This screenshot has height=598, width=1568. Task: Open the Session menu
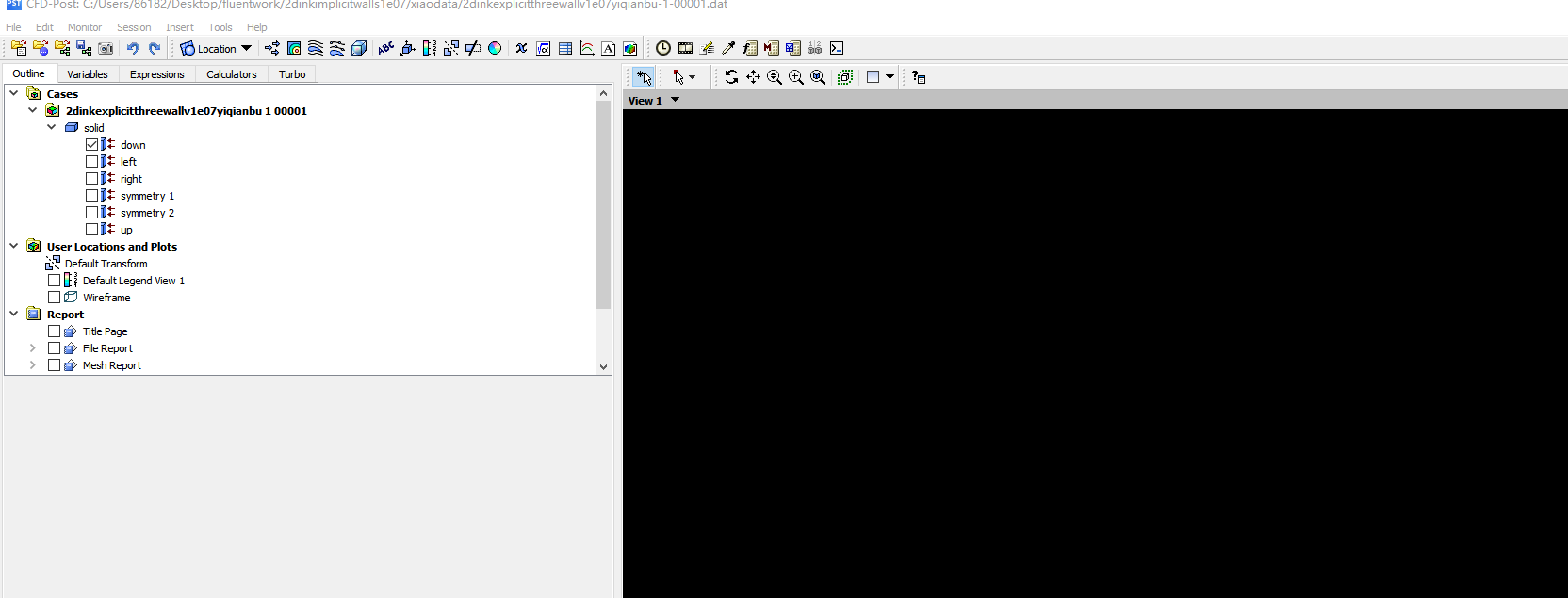(x=134, y=27)
